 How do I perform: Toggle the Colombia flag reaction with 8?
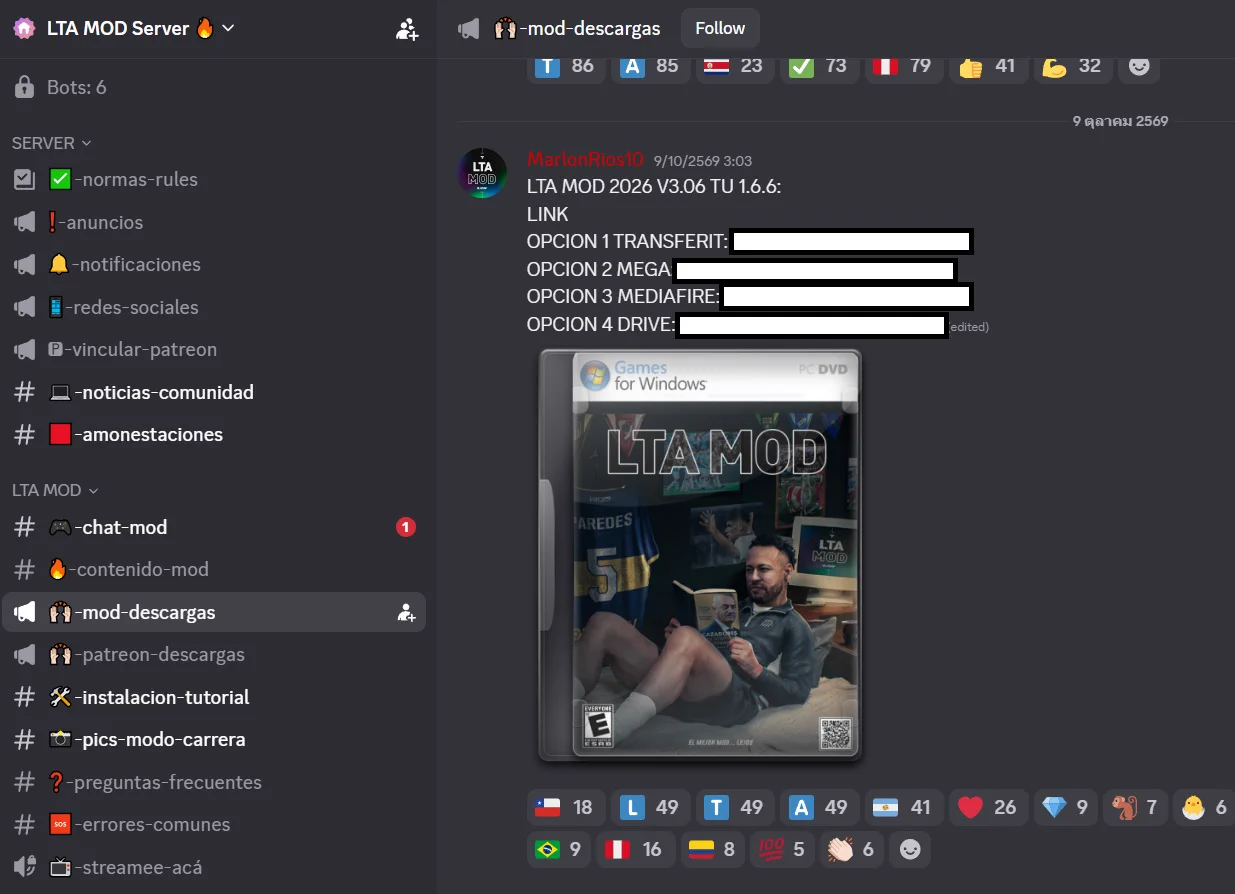point(712,849)
